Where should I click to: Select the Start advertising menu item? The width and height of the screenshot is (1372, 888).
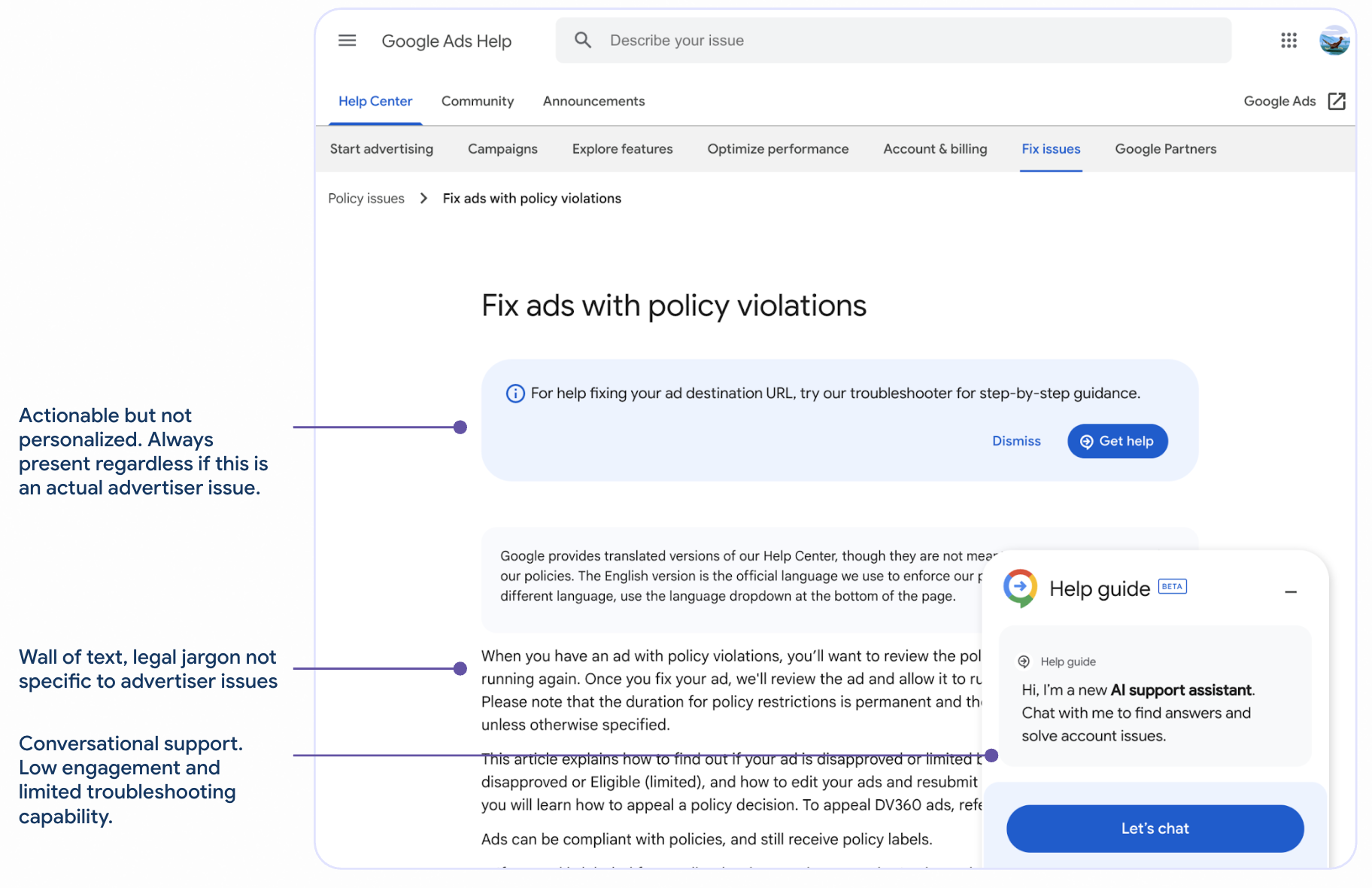381,149
